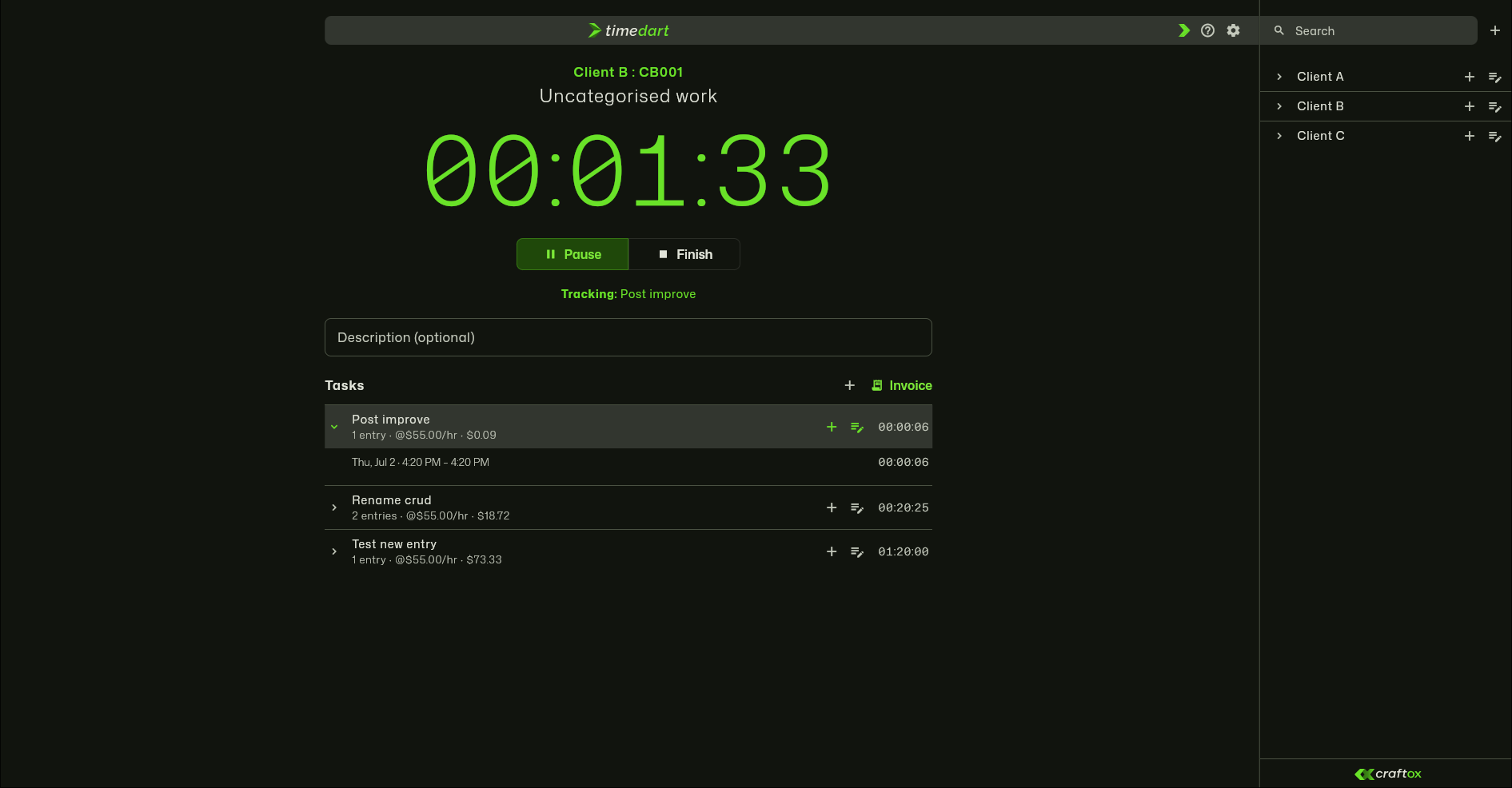Add a new task beside Invoice
The width and height of the screenshot is (1512, 788).
849,385
